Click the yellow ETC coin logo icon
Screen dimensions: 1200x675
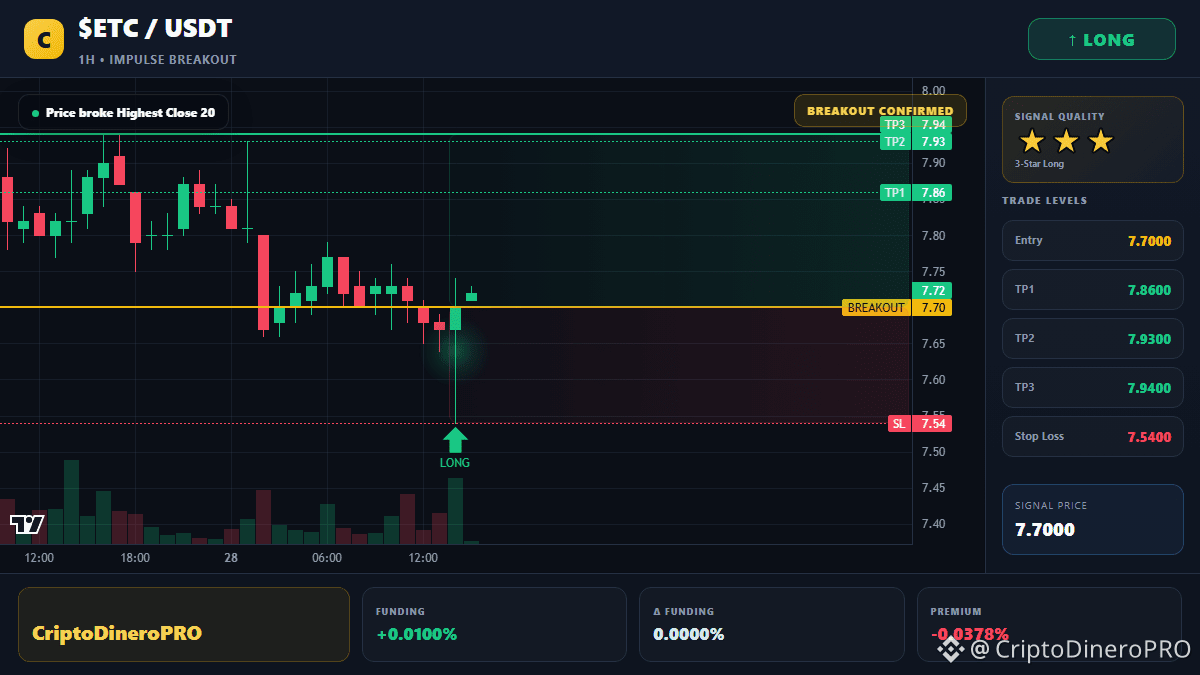(43, 39)
